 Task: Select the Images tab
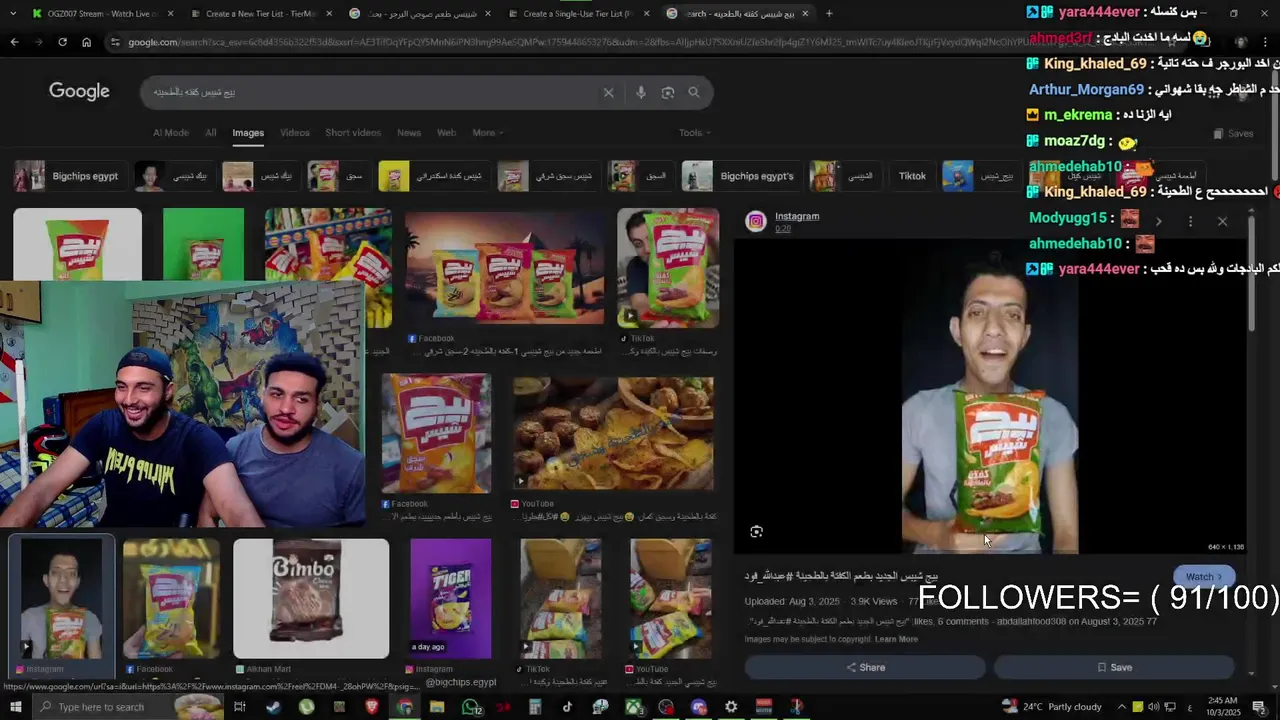[x=248, y=133]
